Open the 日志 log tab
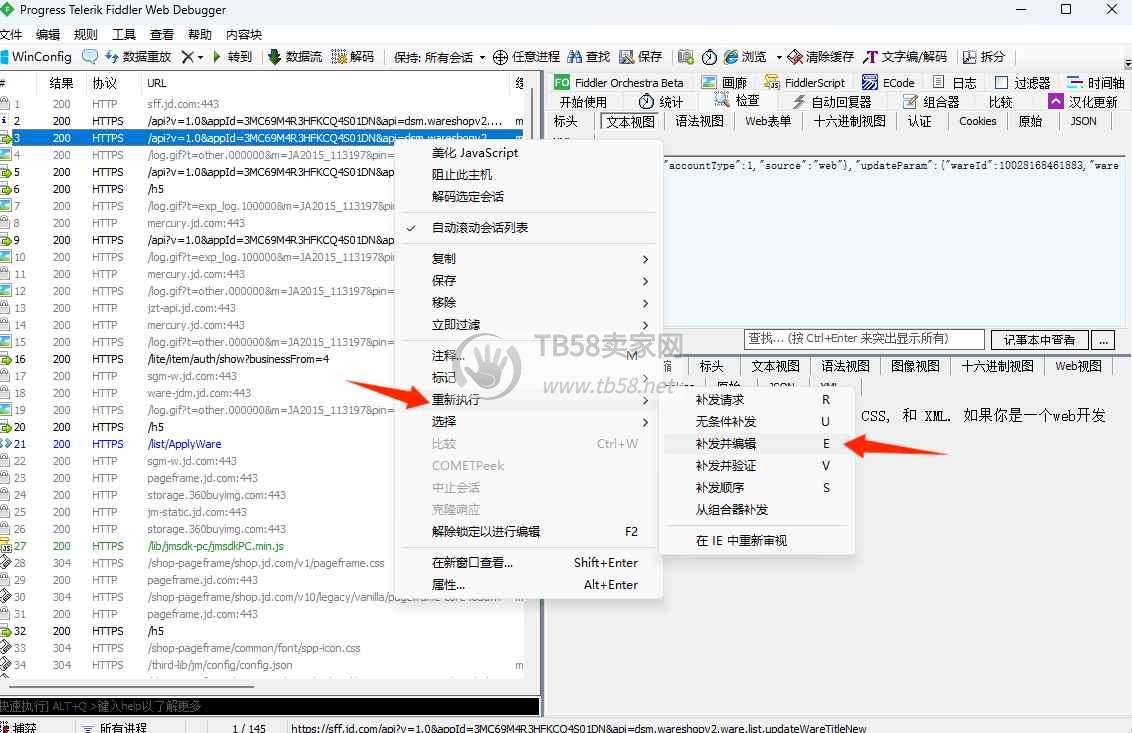 coord(954,82)
